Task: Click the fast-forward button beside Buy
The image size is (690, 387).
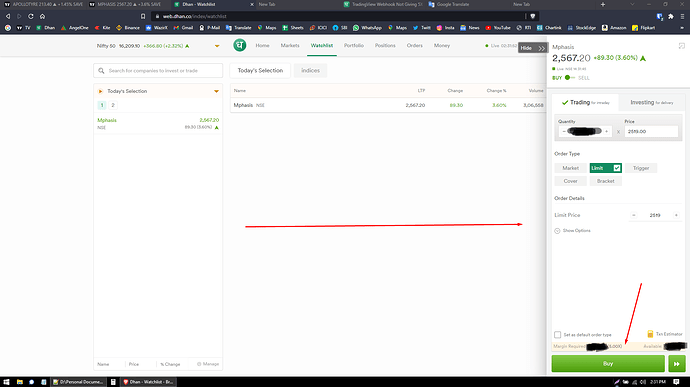Action: coord(676,364)
